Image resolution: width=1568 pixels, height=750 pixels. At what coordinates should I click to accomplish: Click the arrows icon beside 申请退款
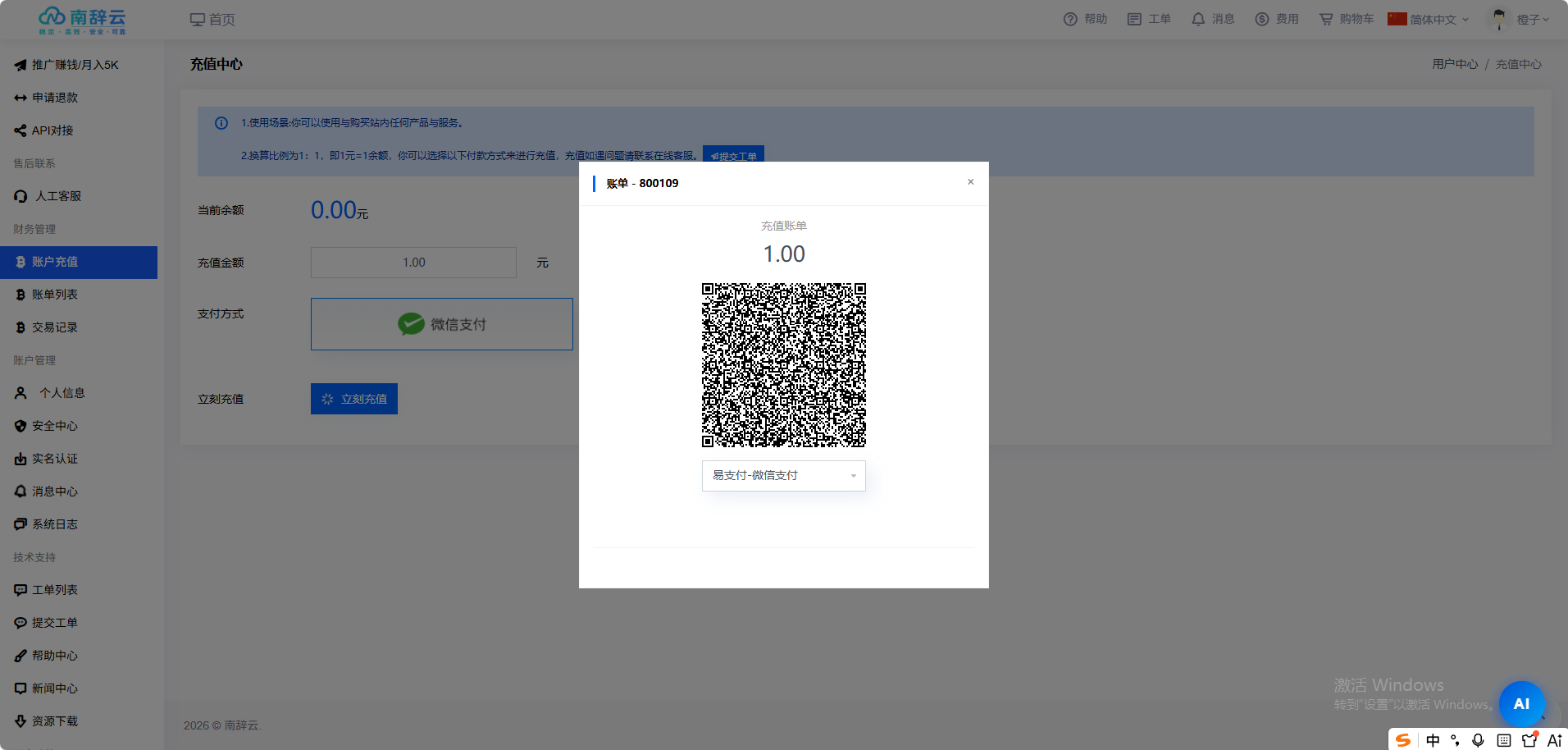(x=21, y=98)
